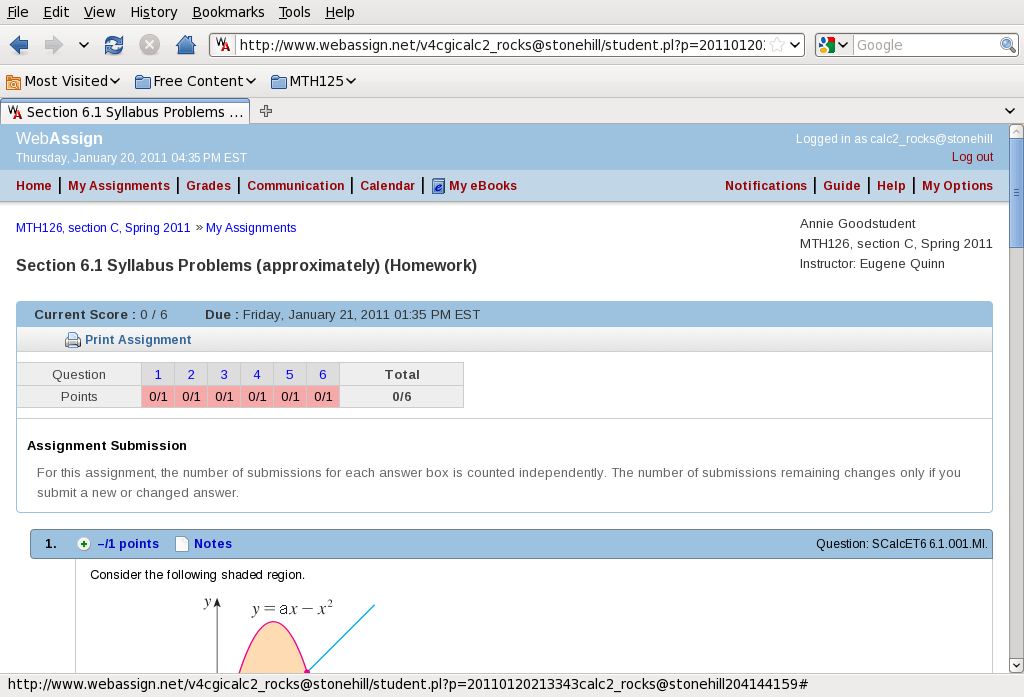Open the Tools menu in the menu bar
Viewport: 1024px width, 697px height.
point(294,12)
